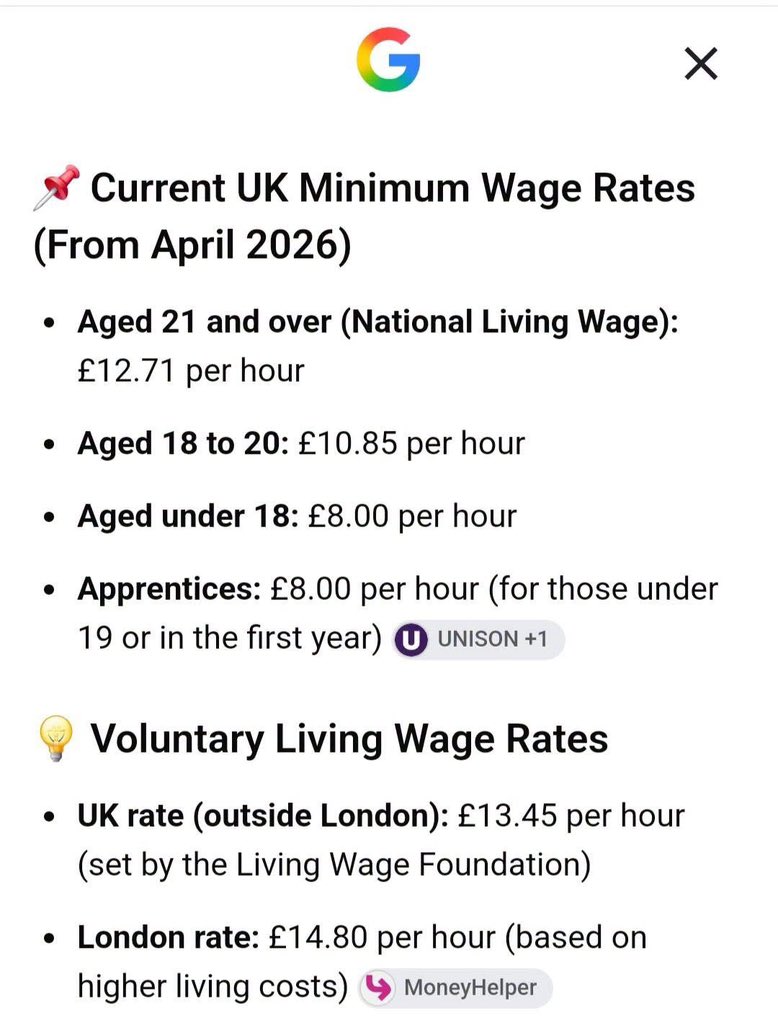Click the Aged under 18 label
The width and height of the screenshot is (778, 1024).
[188, 516]
